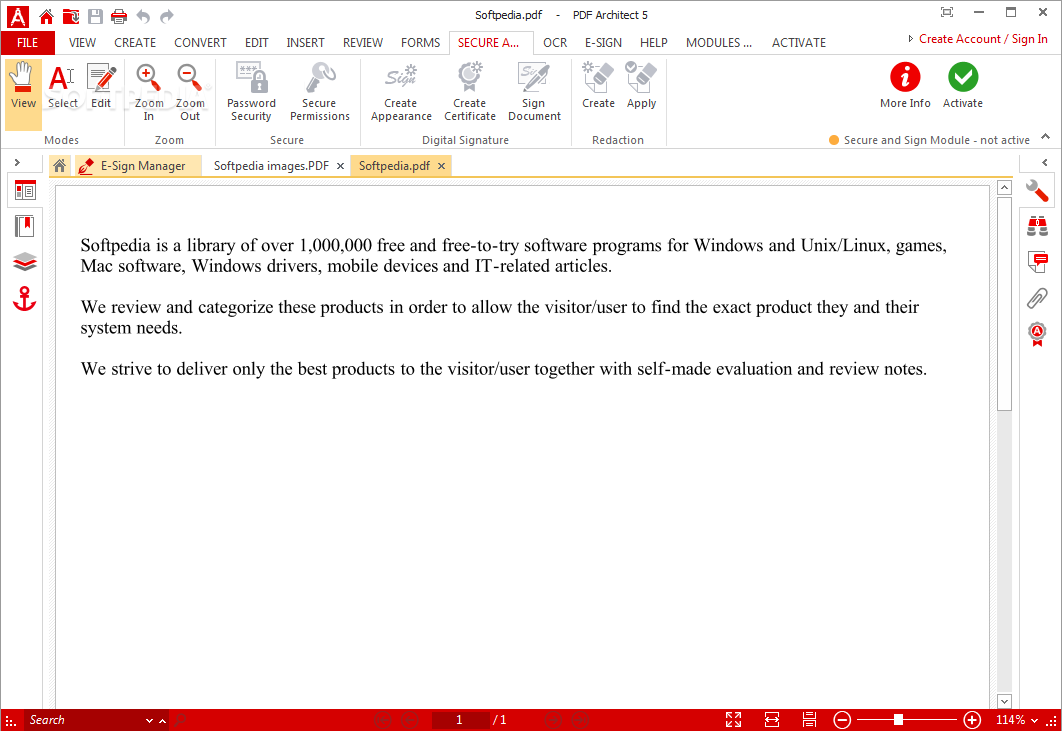The width and height of the screenshot is (1062, 731).
Task: Undo last action
Action: pyautogui.click(x=143, y=16)
